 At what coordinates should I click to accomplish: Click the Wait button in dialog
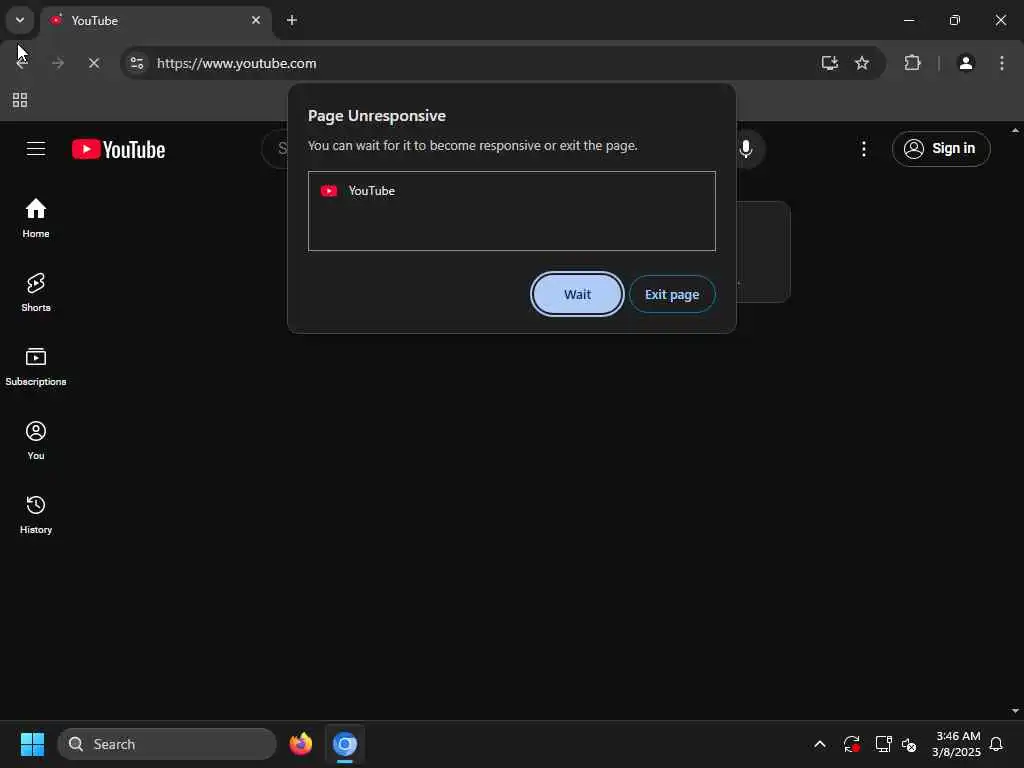pyautogui.click(x=577, y=294)
